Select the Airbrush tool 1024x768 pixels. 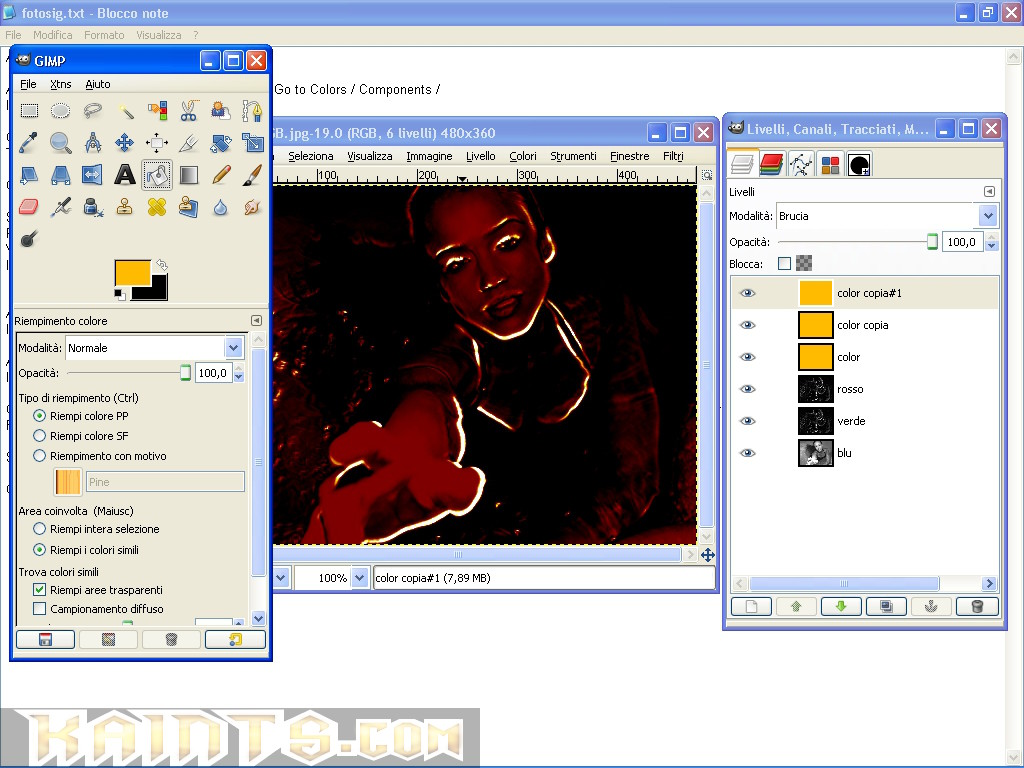click(61, 207)
